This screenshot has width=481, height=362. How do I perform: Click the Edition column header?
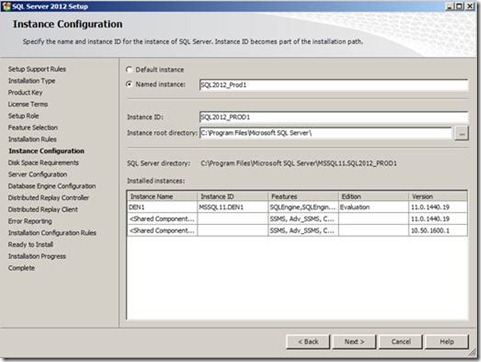pyautogui.click(x=374, y=196)
